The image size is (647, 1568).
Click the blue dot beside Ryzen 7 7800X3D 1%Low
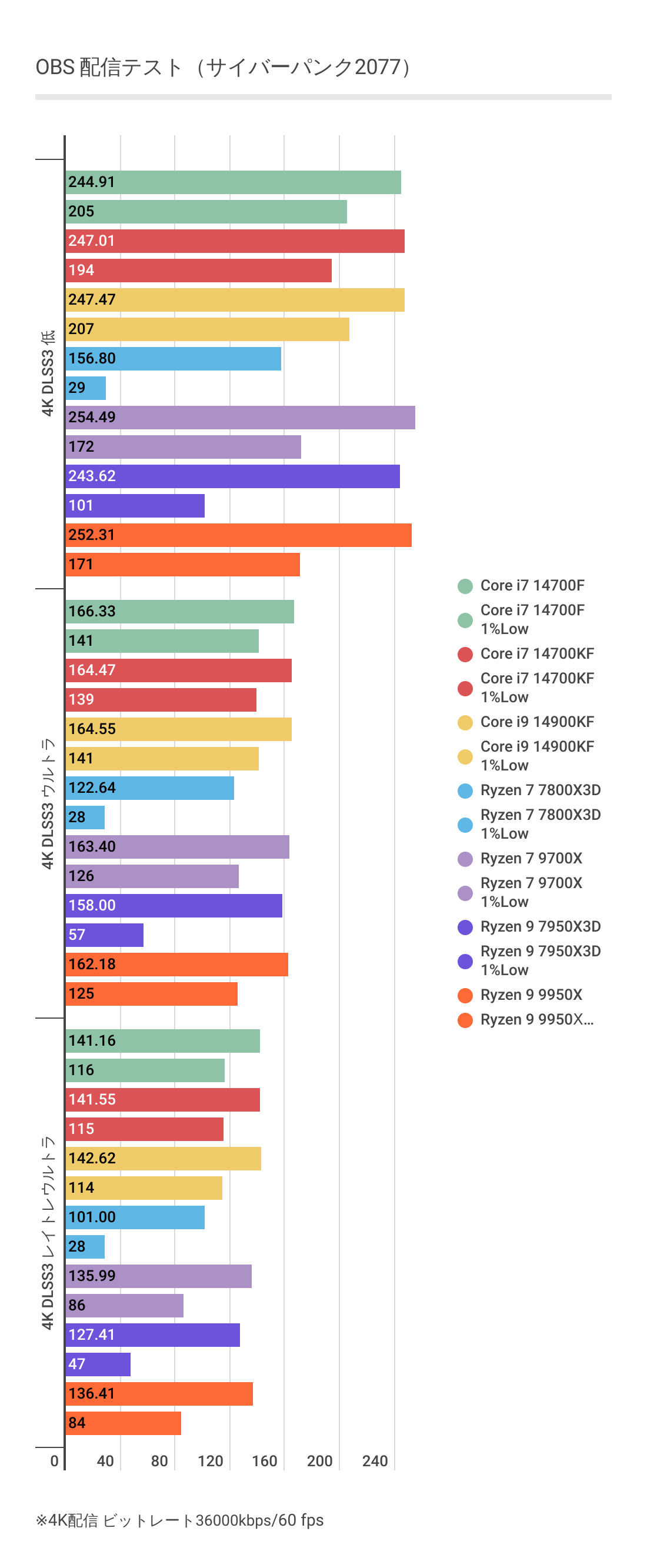click(465, 824)
